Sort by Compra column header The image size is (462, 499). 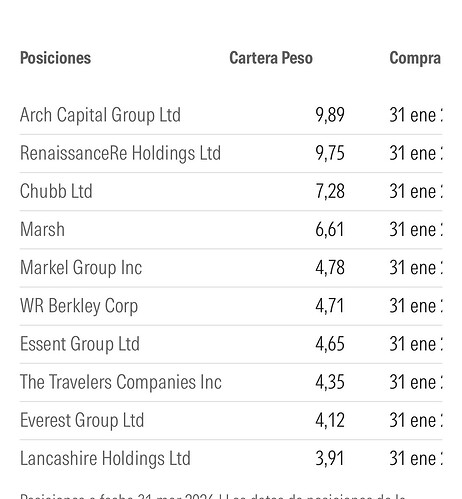pos(415,58)
